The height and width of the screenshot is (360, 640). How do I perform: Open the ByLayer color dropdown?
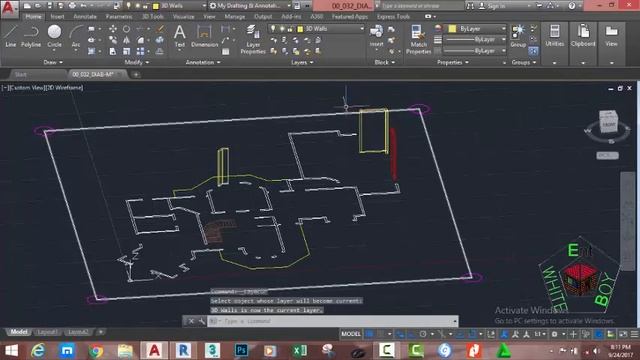click(x=503, y=29)
